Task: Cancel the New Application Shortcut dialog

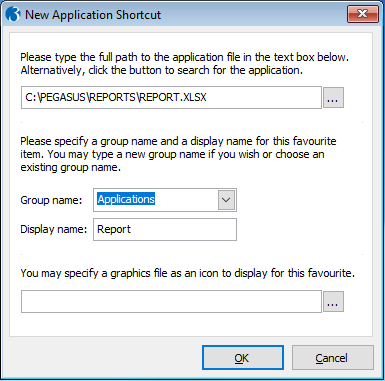Action: [332, 358]
